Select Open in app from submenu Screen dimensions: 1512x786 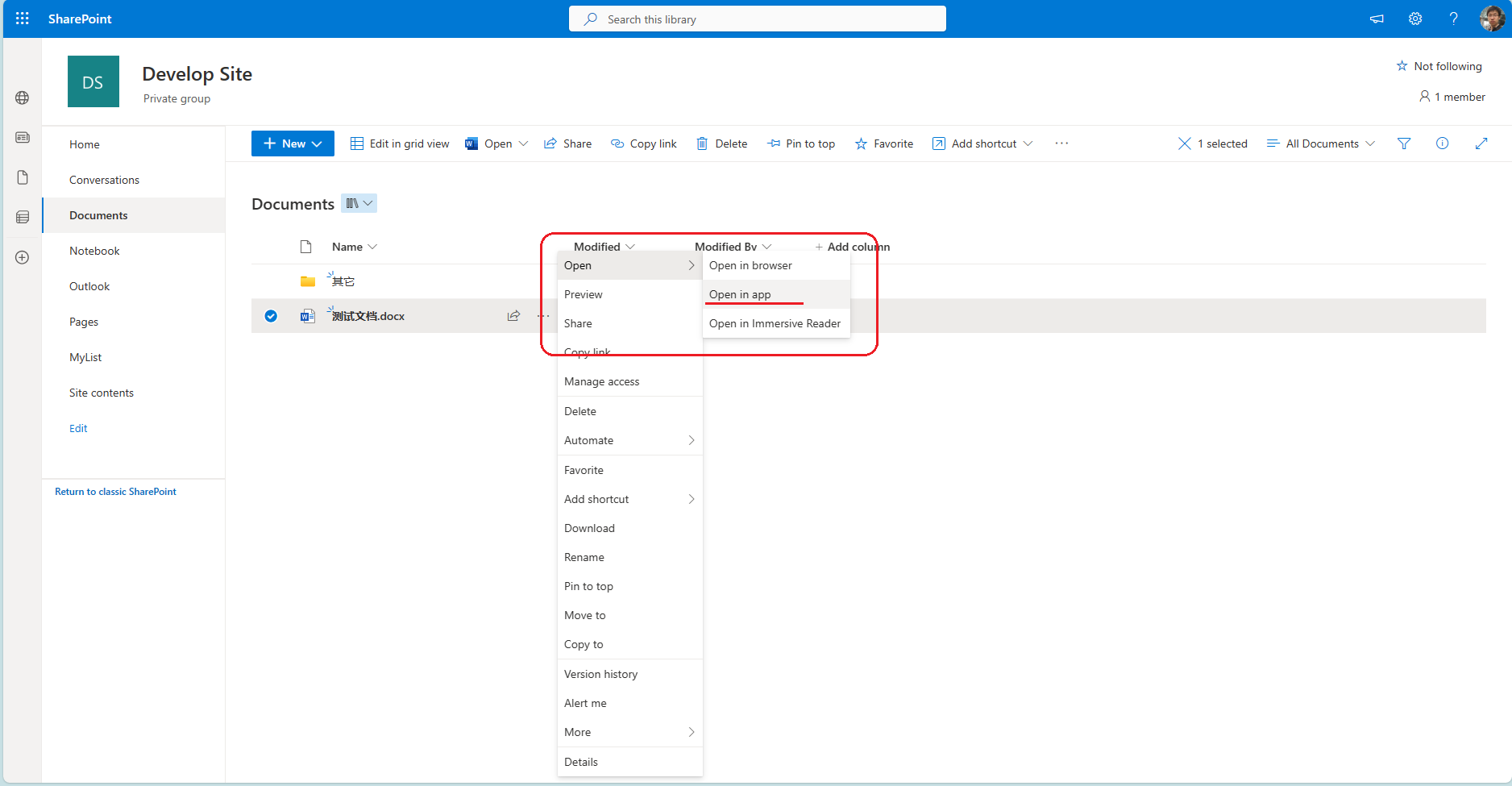[x=740, y=294]
